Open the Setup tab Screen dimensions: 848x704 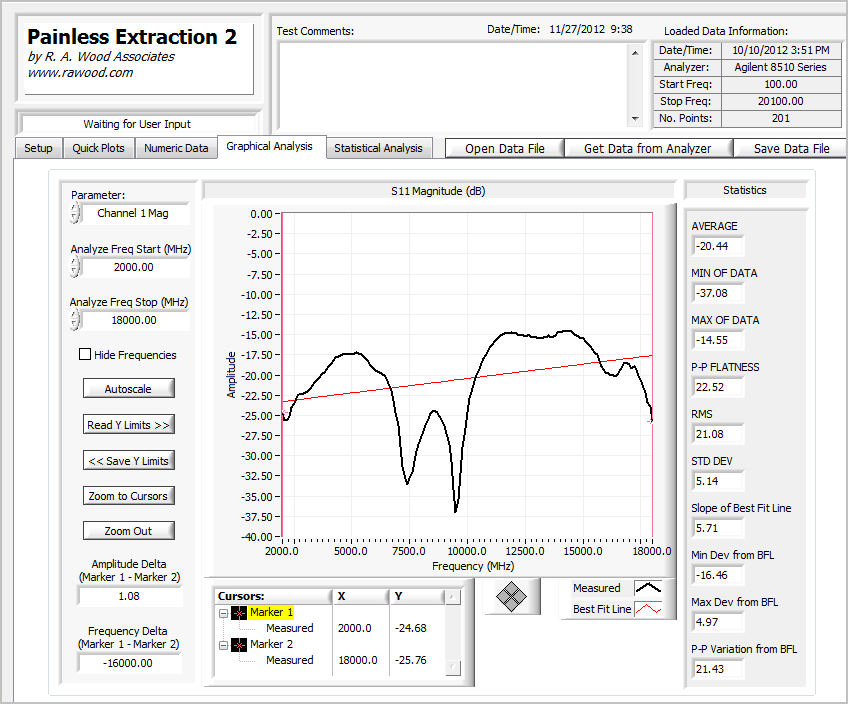click(x=38, y=148)
